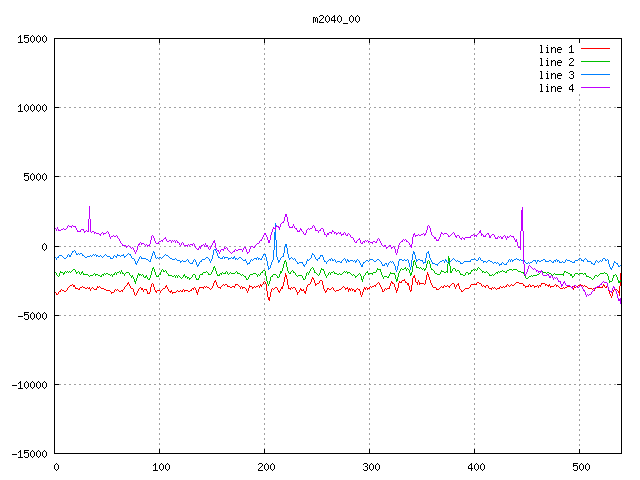Viewport: 640px width, 480px height.
Task: Select the 'line 1' legend label
Action: (x=556, y=49)
